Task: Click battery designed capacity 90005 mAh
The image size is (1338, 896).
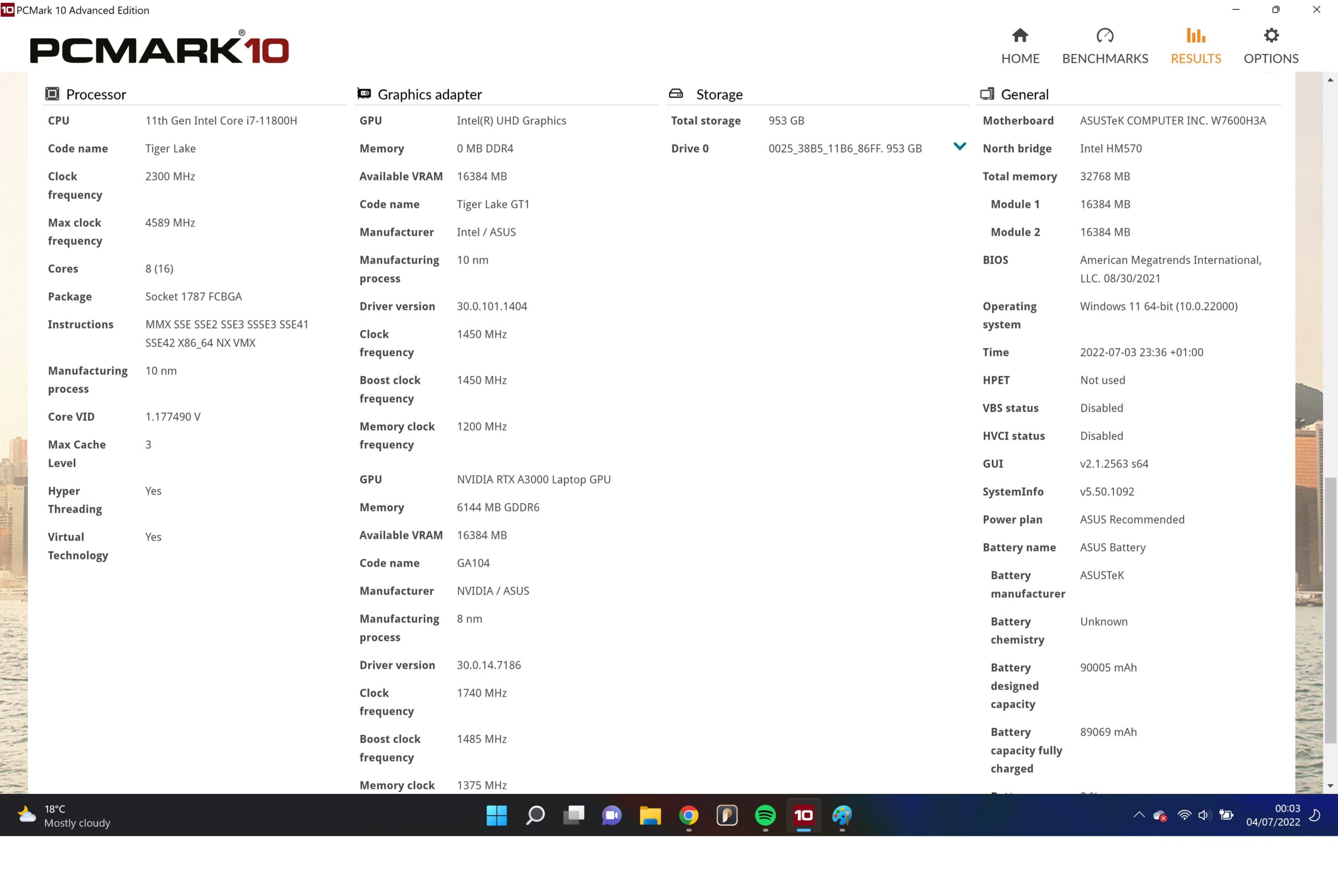Action: [x=1108, y=668]
